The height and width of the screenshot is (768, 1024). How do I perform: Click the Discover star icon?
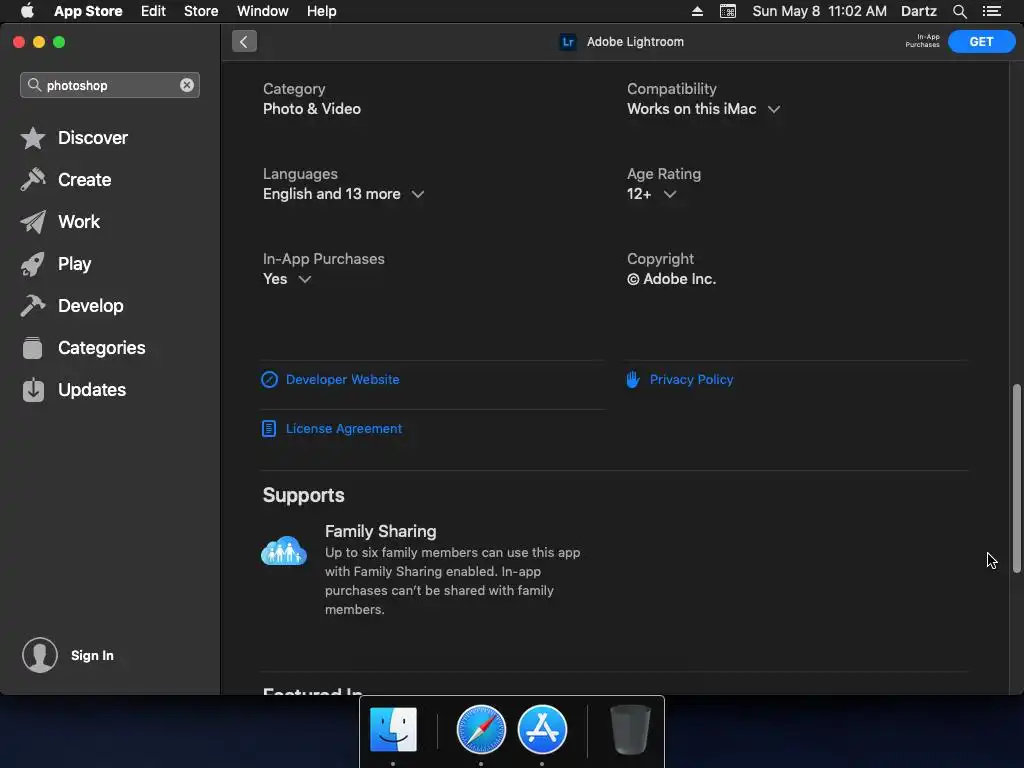pyautogui.click(x=33, y=138)
